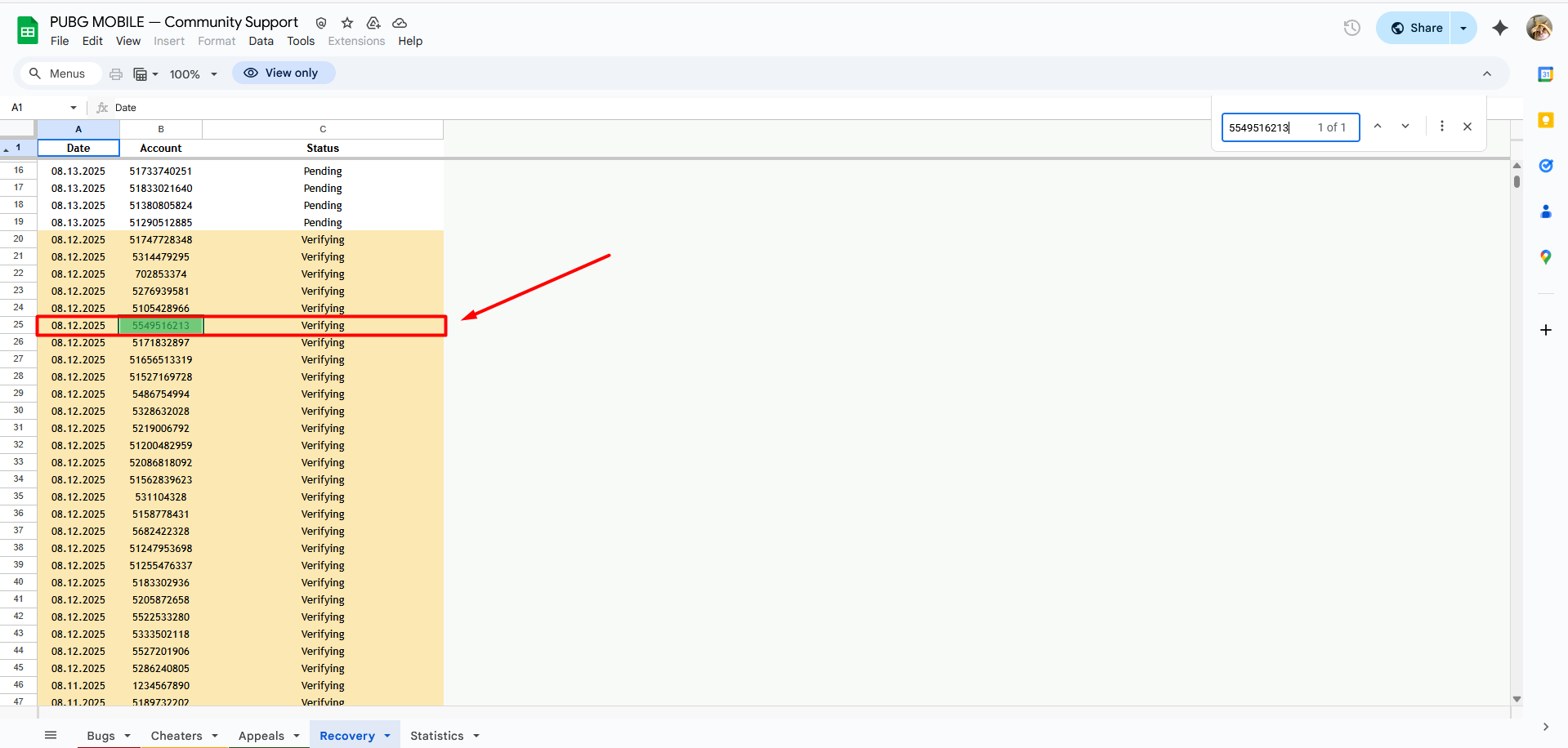The height and width of the screenshot is (748, 1568).
Task: Open the Statistics tab options arrow
Action: pos(476,736)
